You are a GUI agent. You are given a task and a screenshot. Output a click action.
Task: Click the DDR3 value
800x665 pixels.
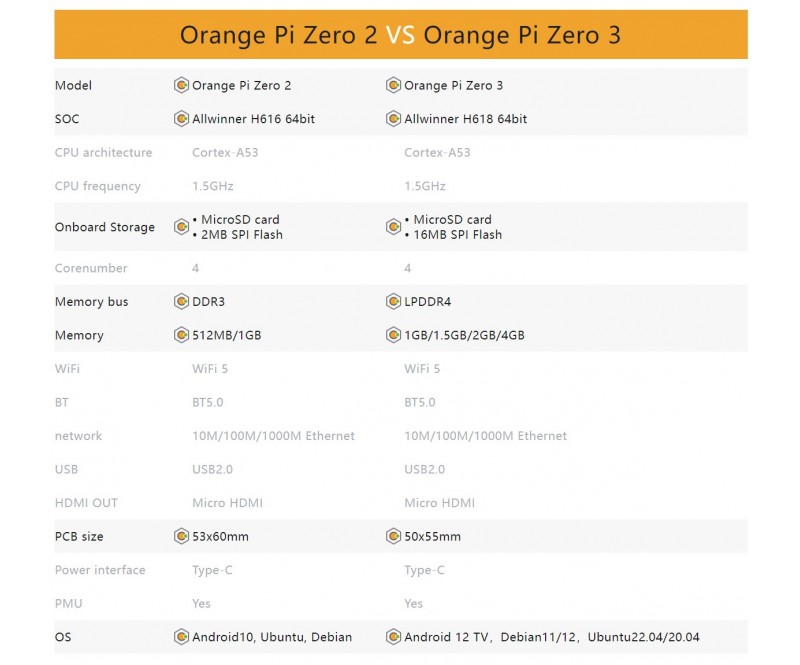coord(209,302)
